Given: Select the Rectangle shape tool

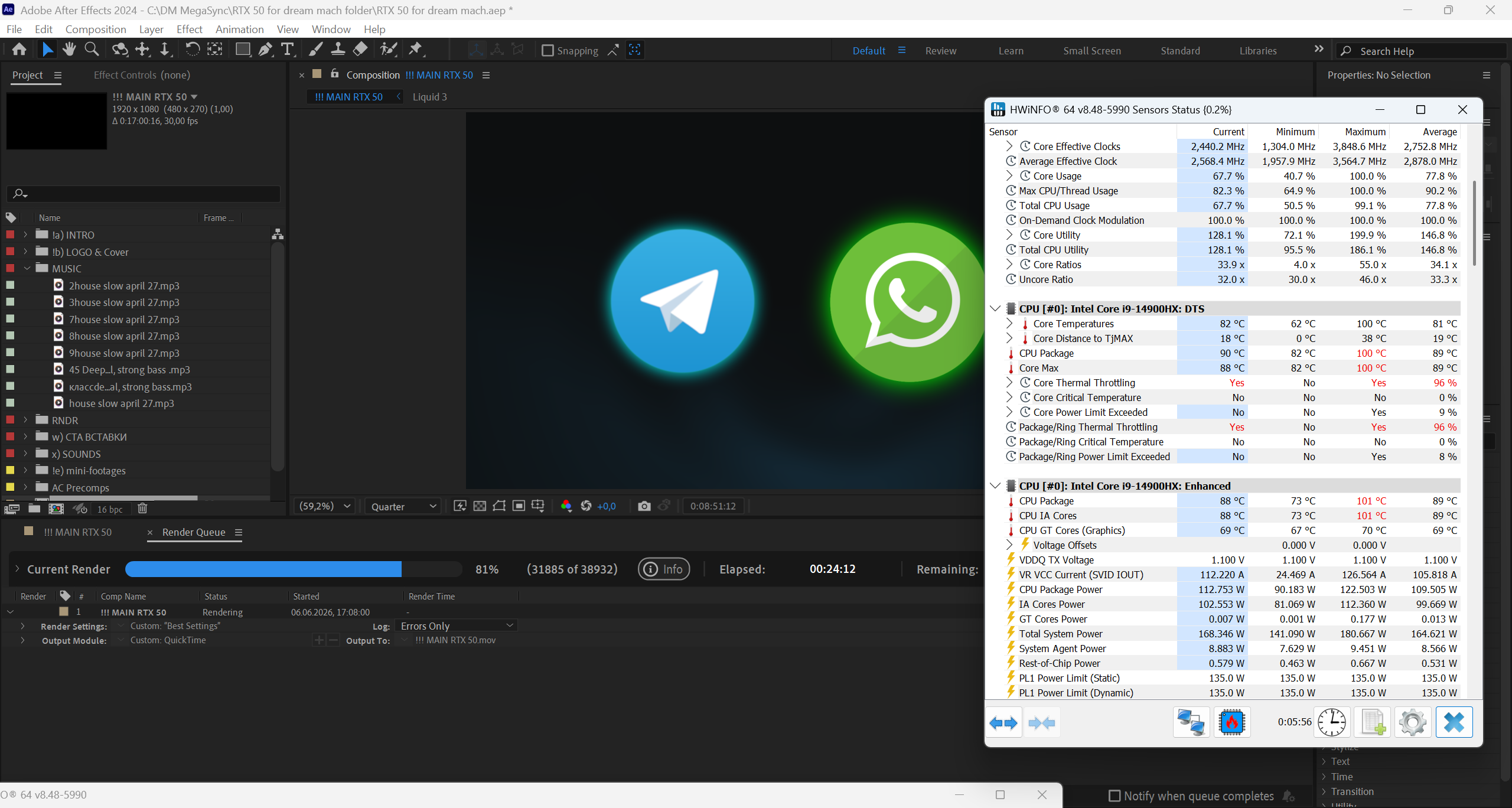Looking at the screenshot, I should pyautogui.click(x=242, y=50).
